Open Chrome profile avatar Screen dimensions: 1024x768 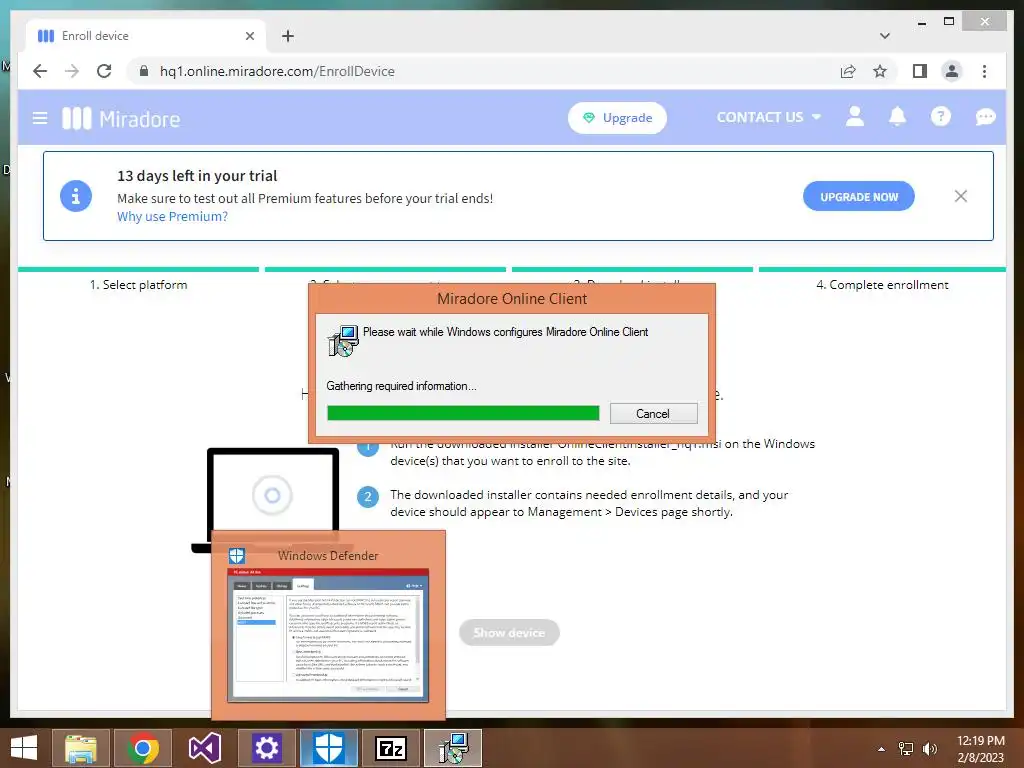(x=952, y=71)
